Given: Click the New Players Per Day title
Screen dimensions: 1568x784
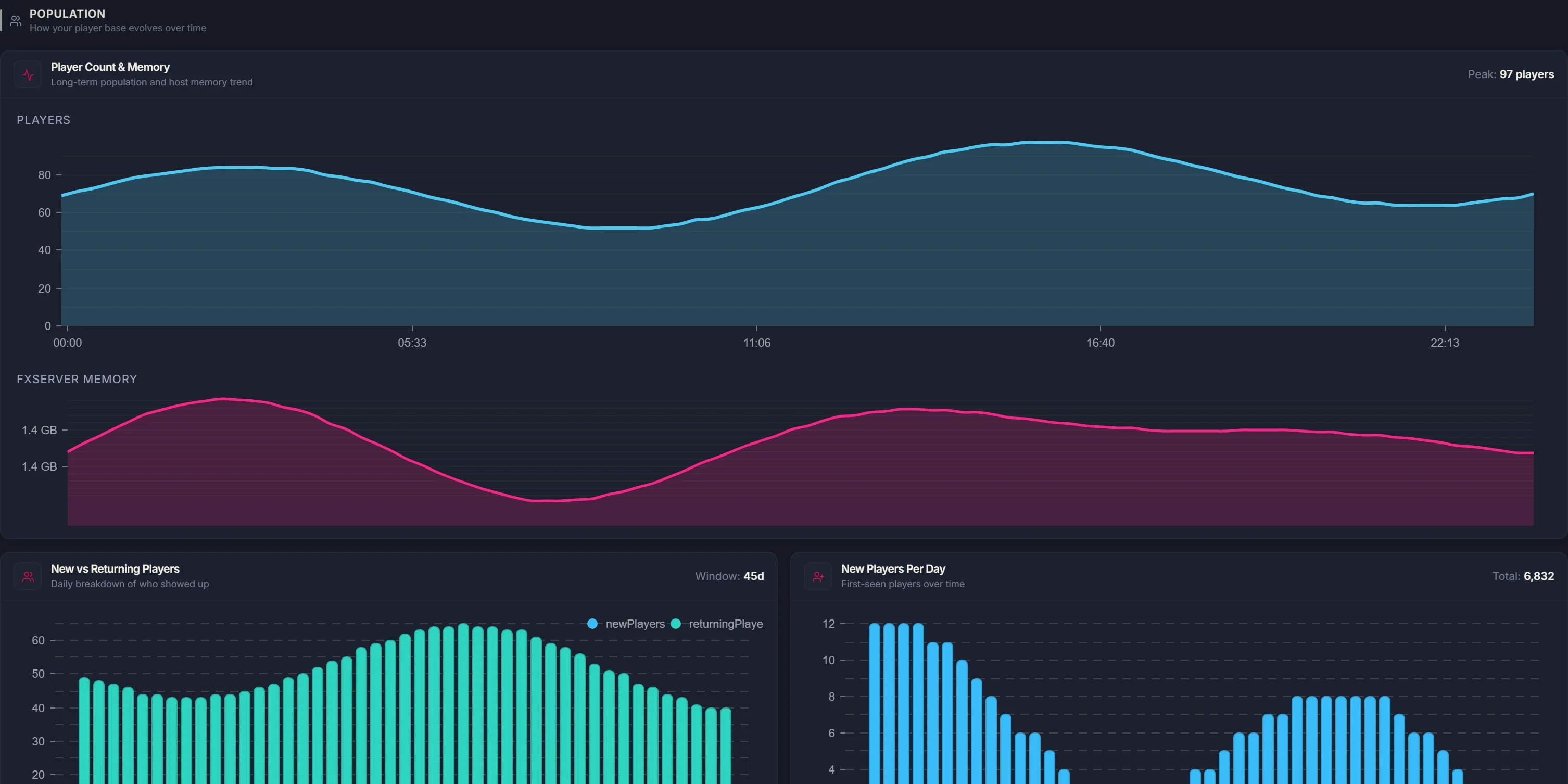Looking at the screenshot, I should pyautogui.click(x=893, y=568).
